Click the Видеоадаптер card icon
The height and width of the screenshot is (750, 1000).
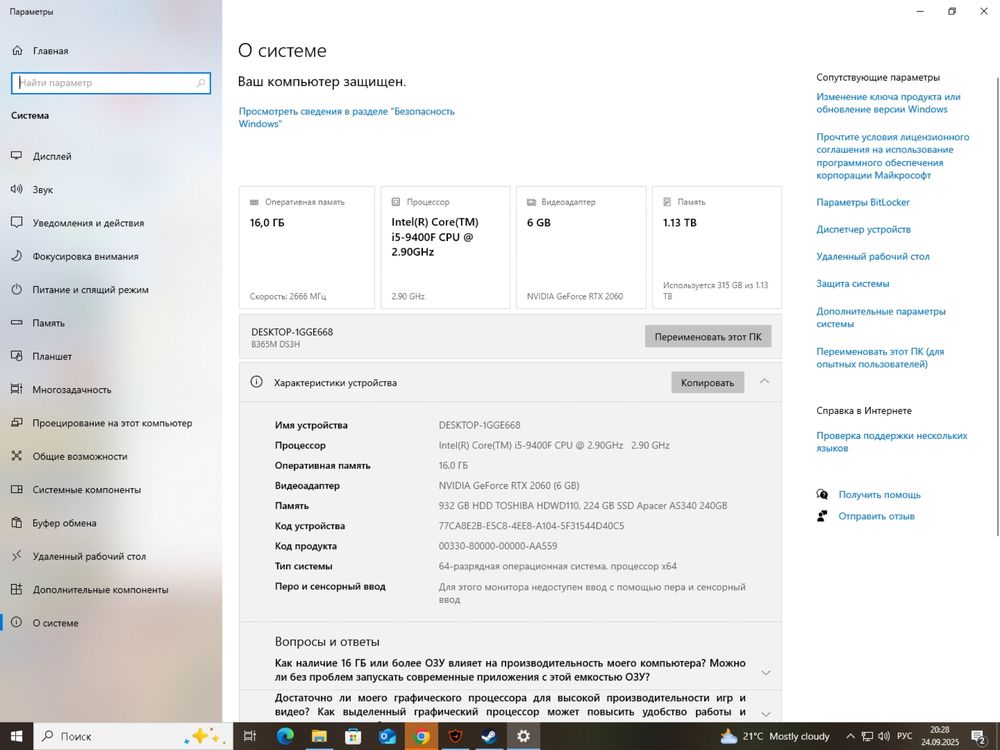pos(531,202)
